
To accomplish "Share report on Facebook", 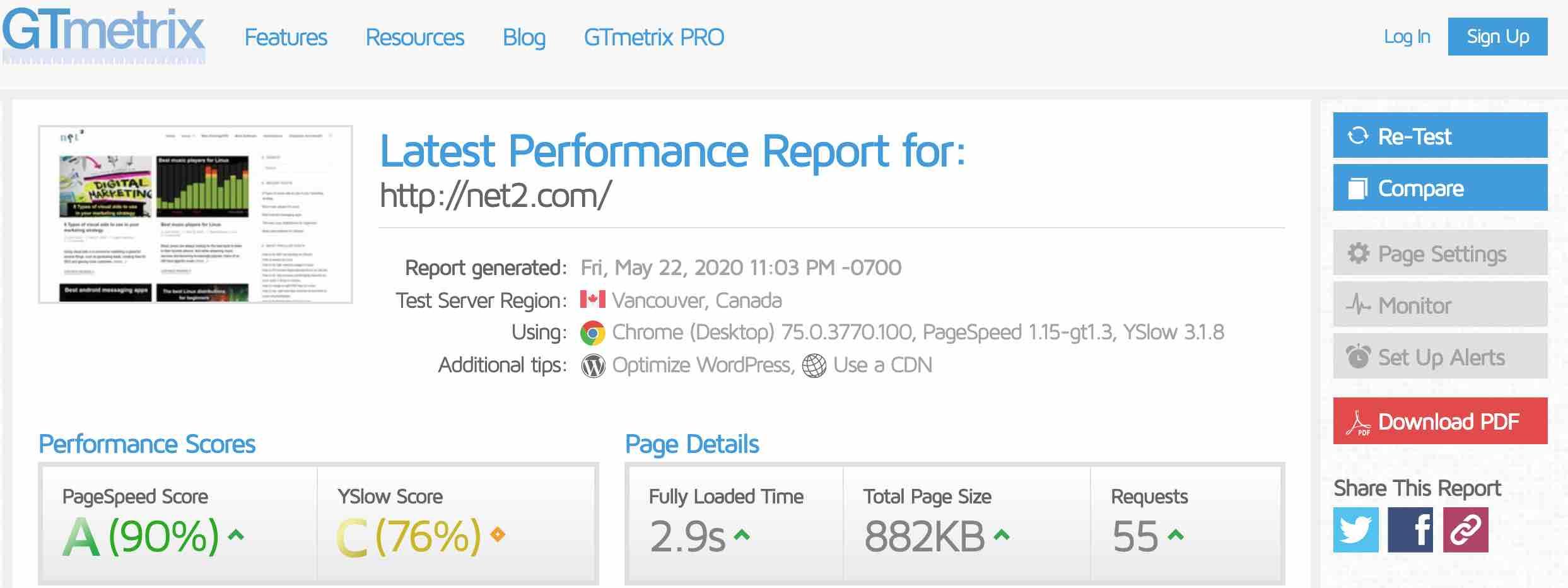I will (x=1410, y=530).
